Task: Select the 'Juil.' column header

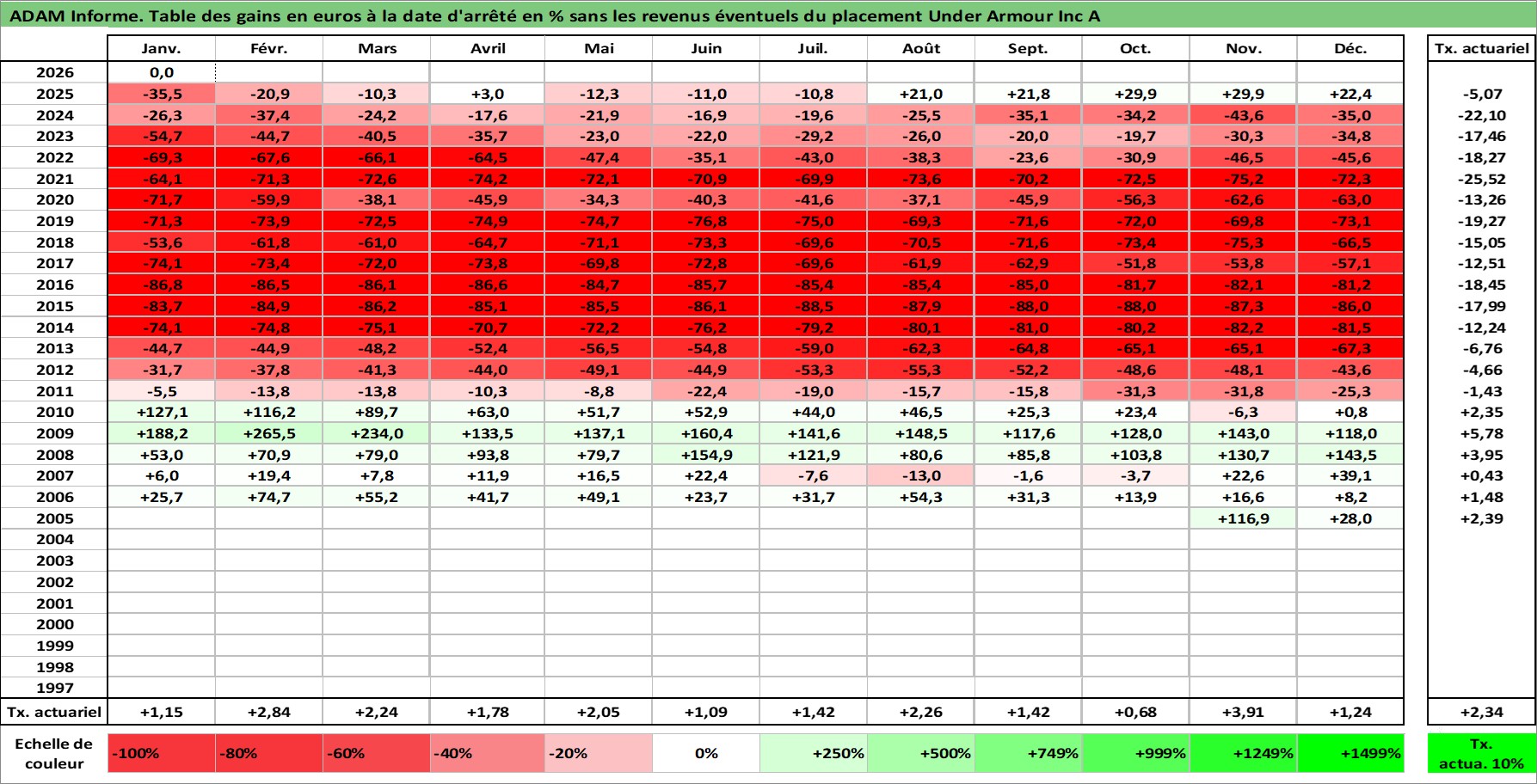Action: pyautogui.click(x=814, y=48)
